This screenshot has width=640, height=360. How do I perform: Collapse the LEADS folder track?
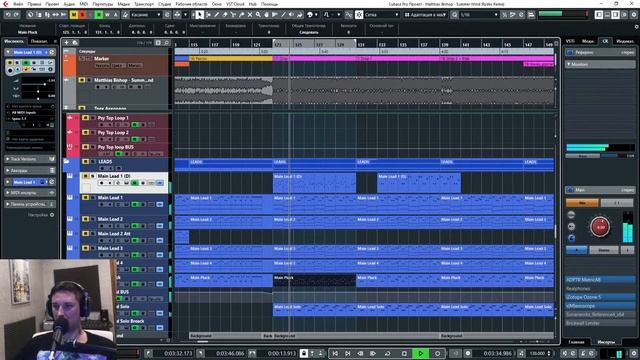click(x=67, y=162)
